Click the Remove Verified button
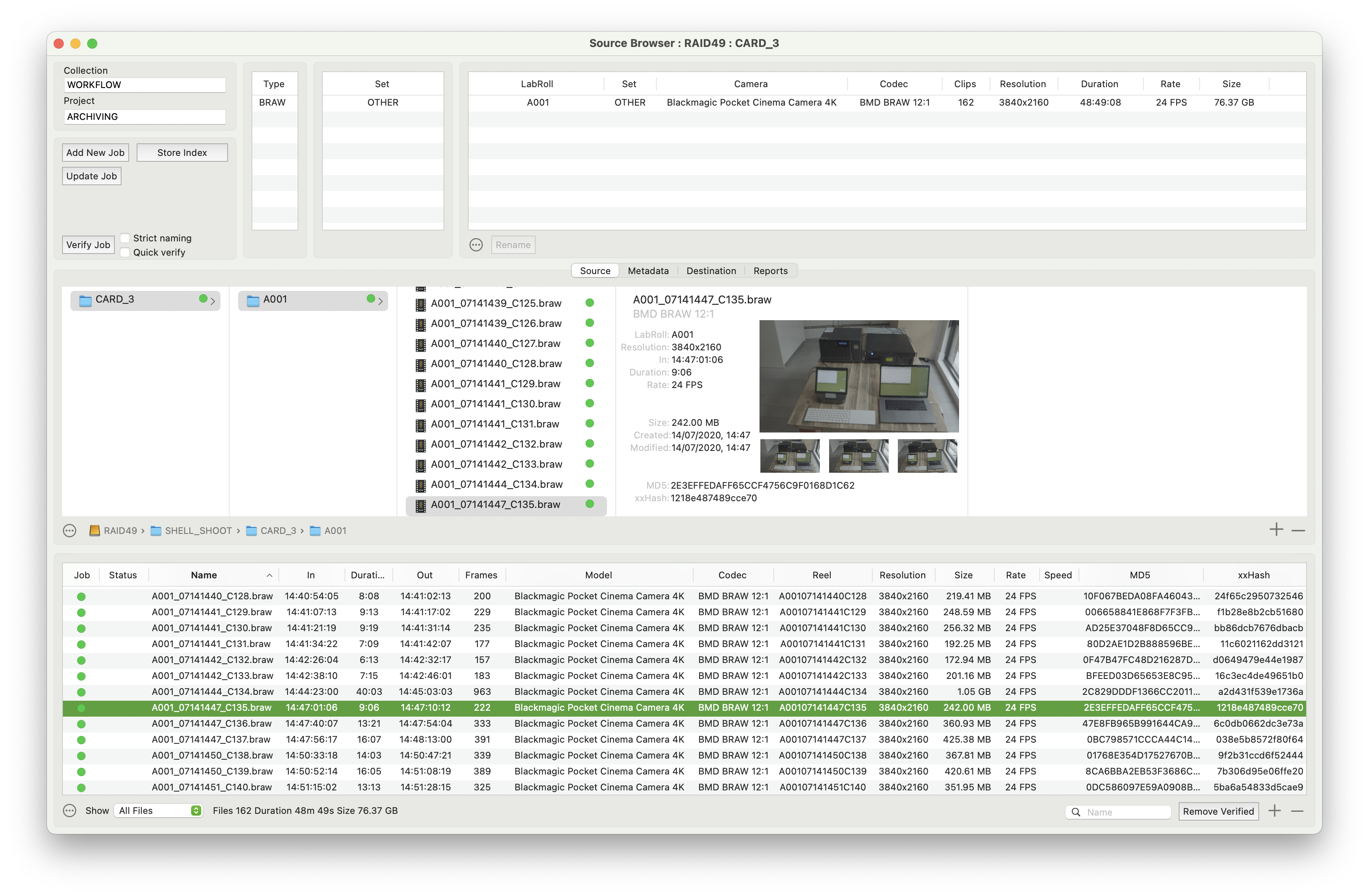 [1218, 811]
